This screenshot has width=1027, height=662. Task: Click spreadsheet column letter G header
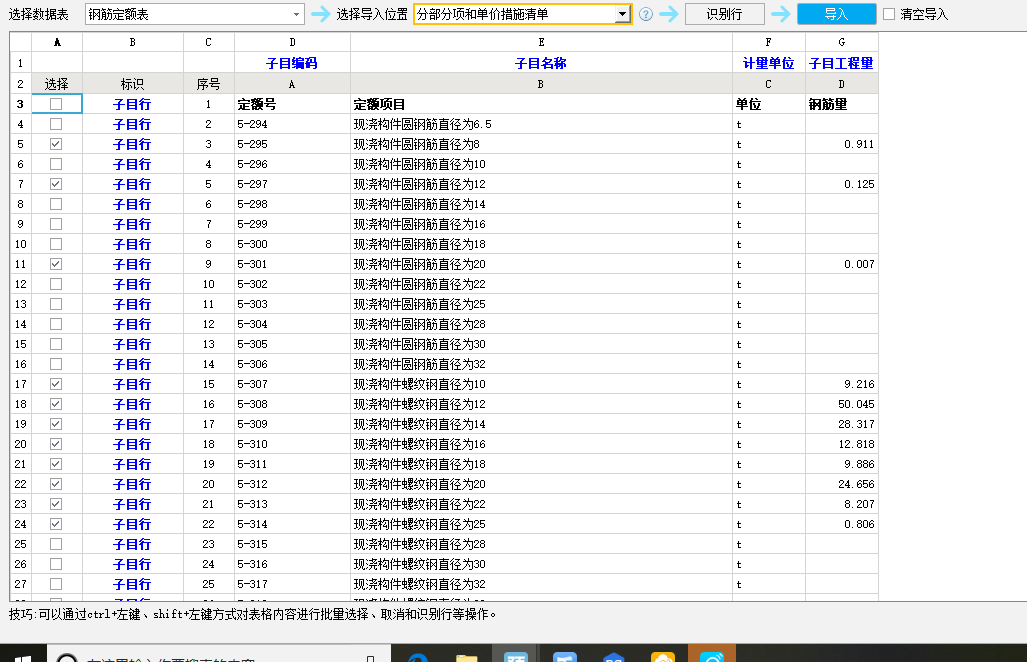(841, 42)
